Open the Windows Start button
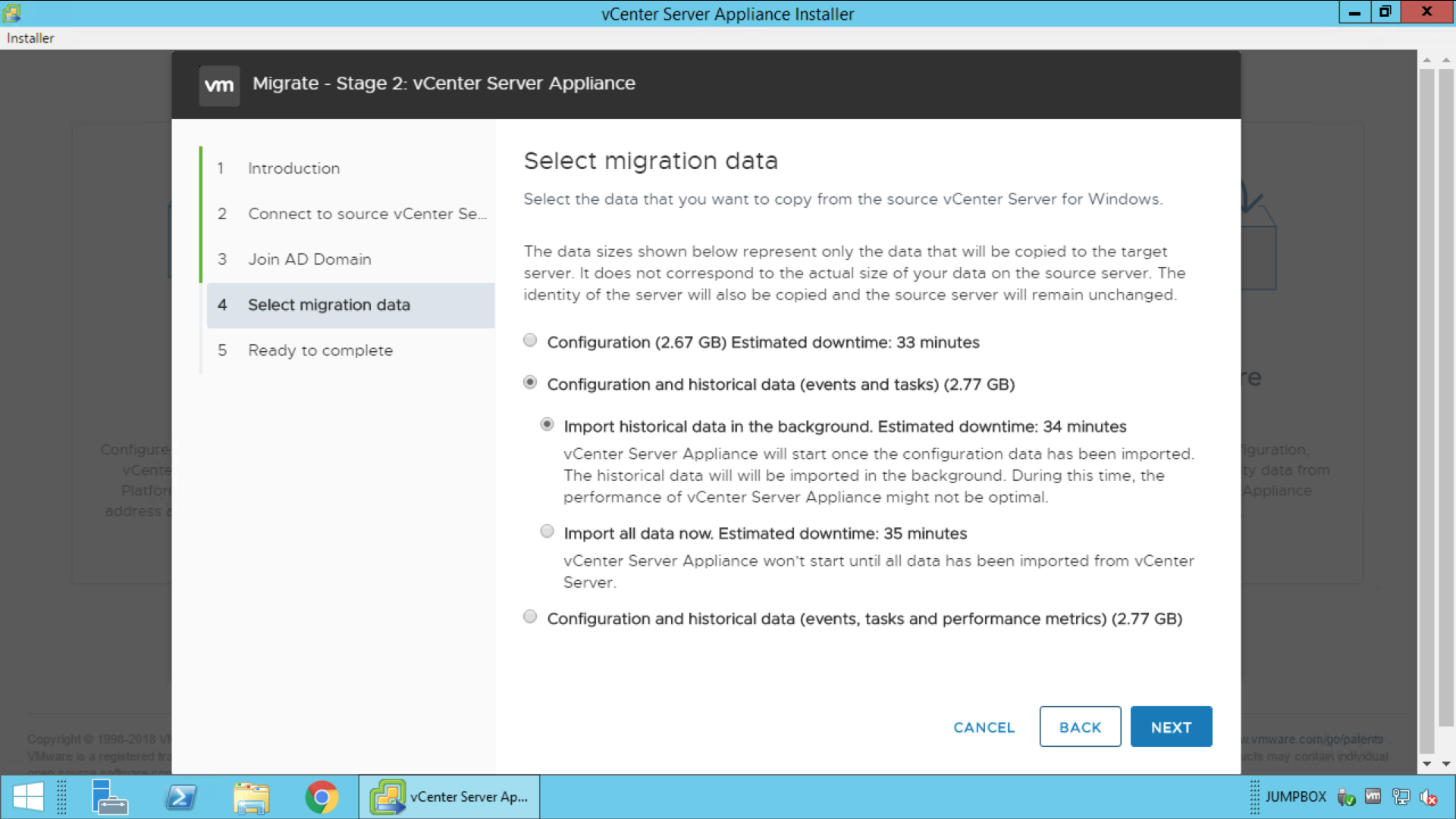Image resolution: width=1456 pixels, height=819 pixels. pyautogui.click(x=28, y=797)
